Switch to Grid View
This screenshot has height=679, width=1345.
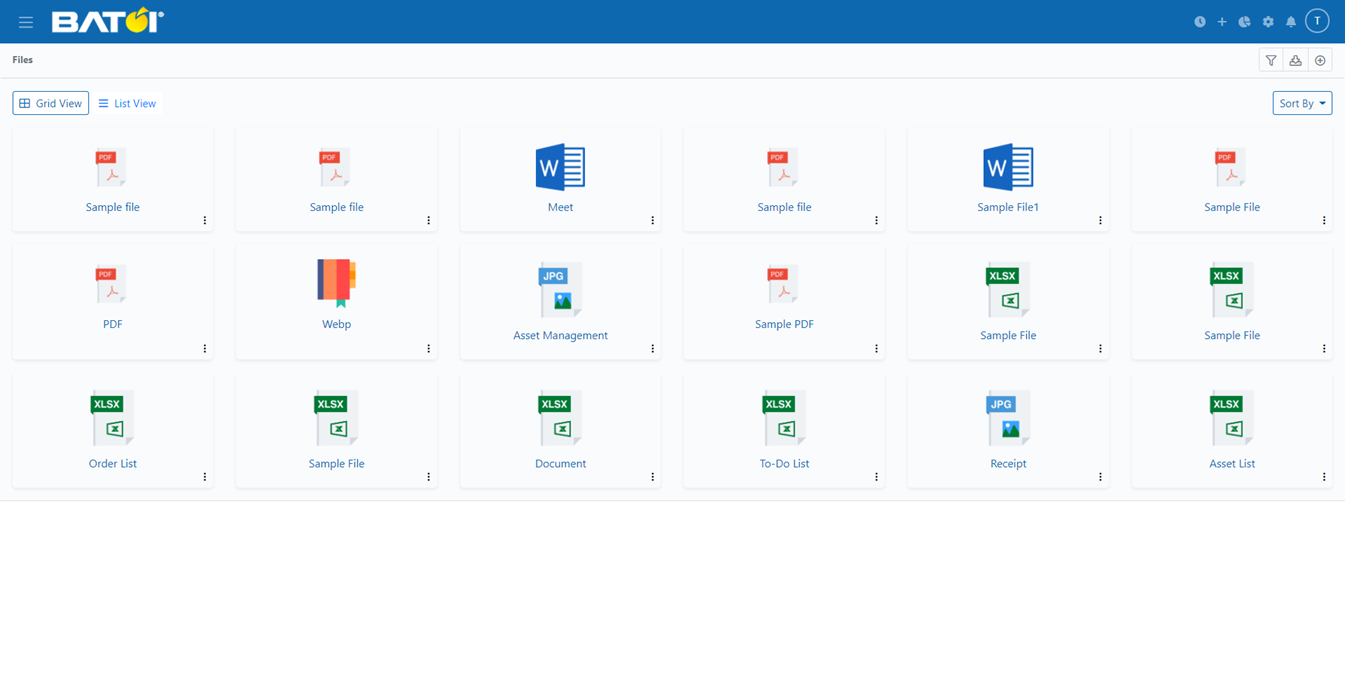[x=51, y=103]
